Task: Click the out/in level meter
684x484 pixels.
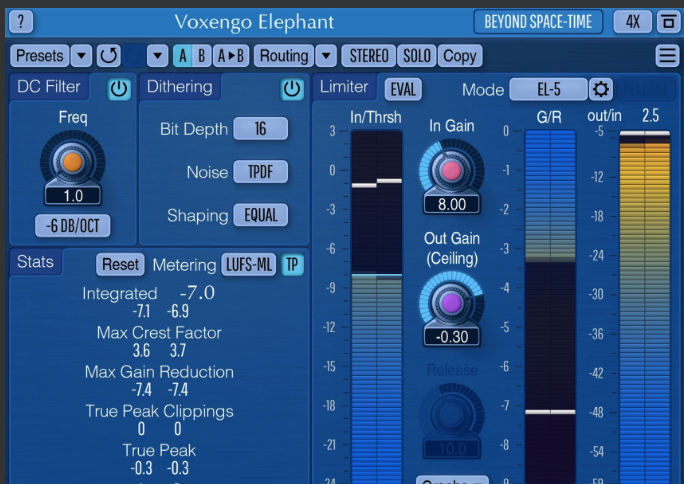Action: pyautogui.click(x=645, y=307)
